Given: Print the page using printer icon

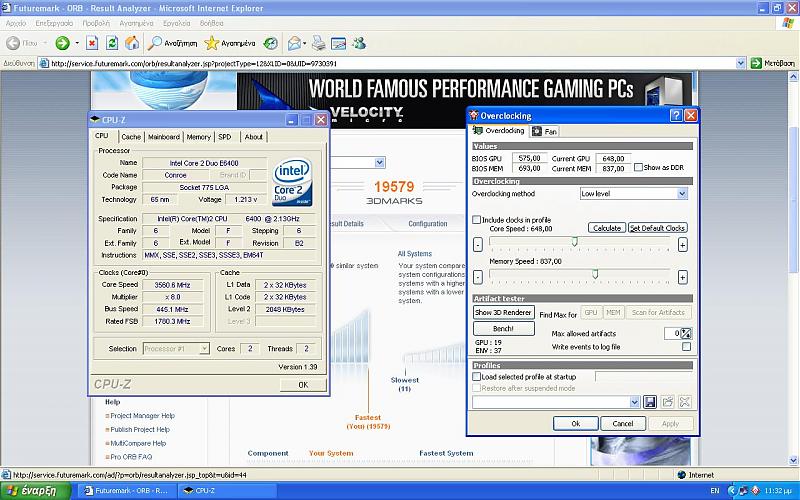Looking at the screenshot, I should click(x=319, y=43).
